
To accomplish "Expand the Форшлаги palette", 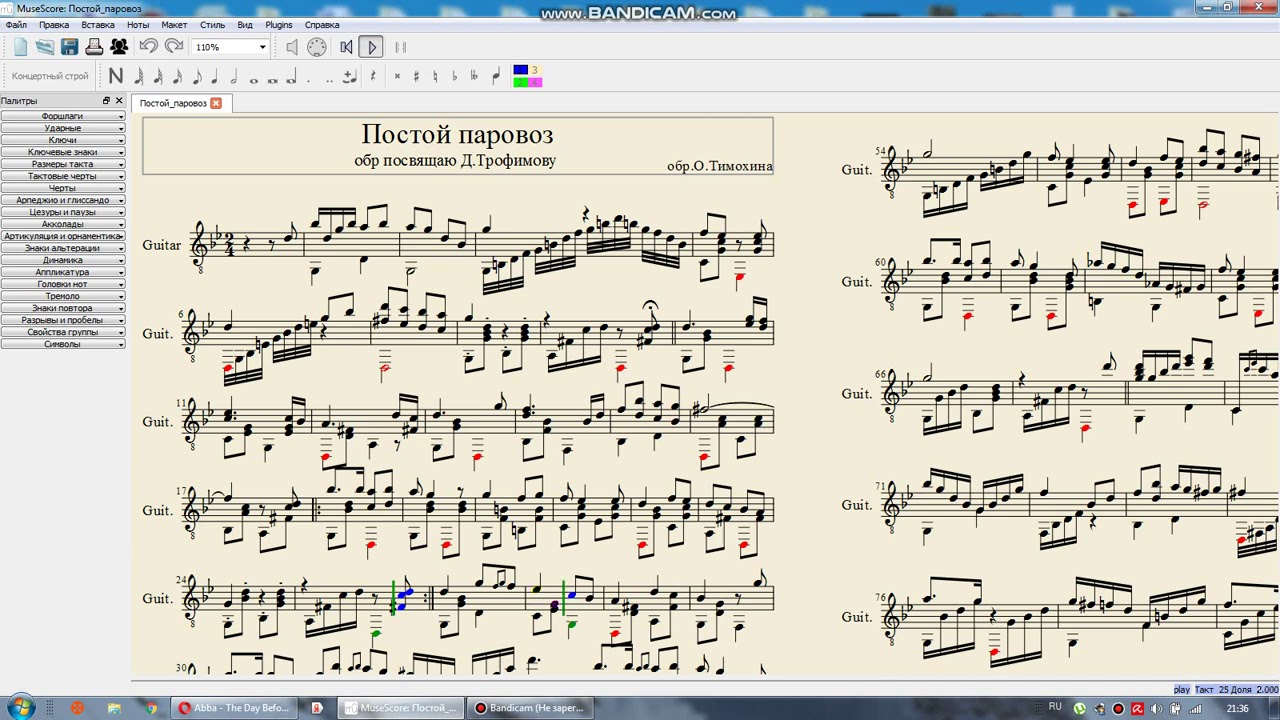I will [x=63, y=116].
